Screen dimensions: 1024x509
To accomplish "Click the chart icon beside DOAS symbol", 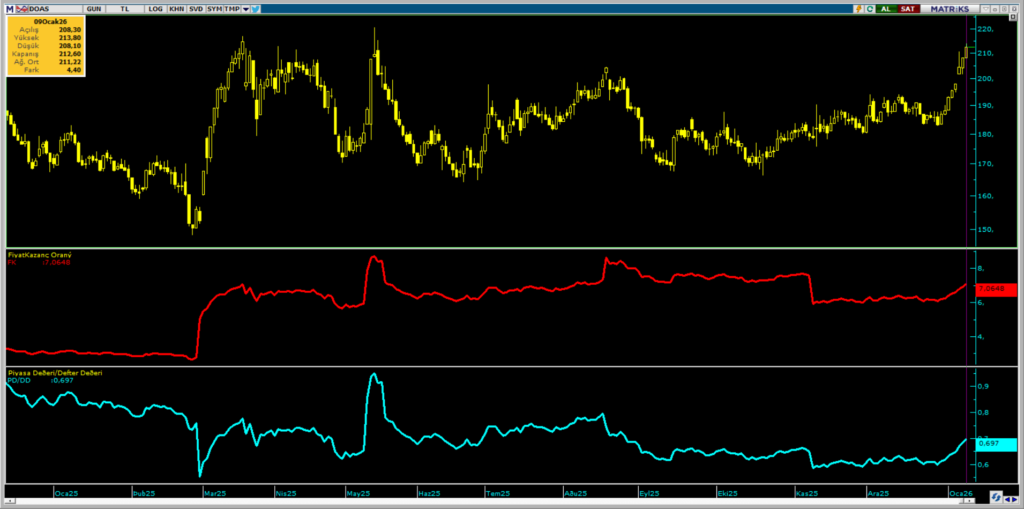I will pyautogui.click(x=21, y=8).
